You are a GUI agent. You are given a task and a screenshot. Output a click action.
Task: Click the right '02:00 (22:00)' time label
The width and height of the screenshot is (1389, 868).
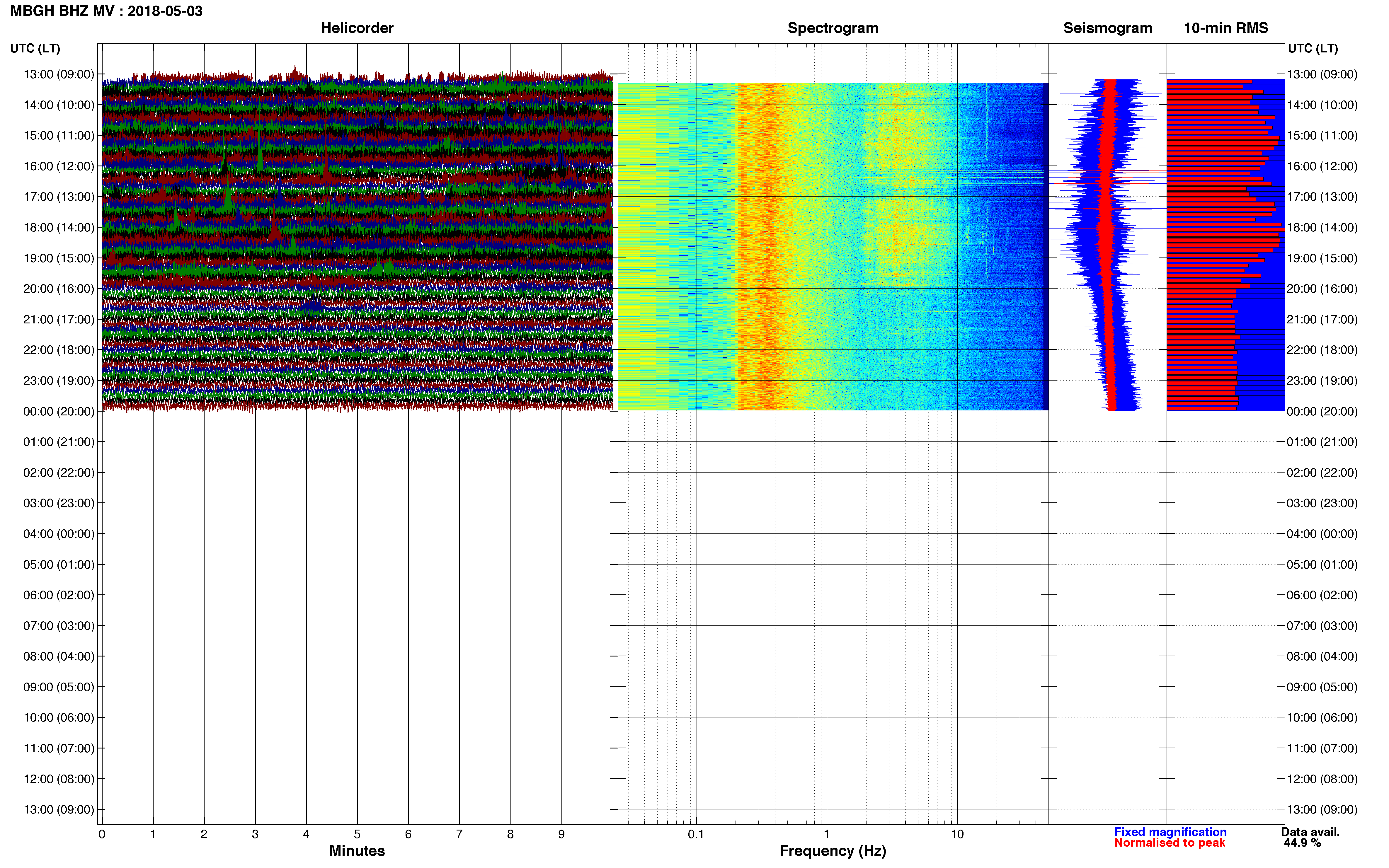coord(1322,473)
